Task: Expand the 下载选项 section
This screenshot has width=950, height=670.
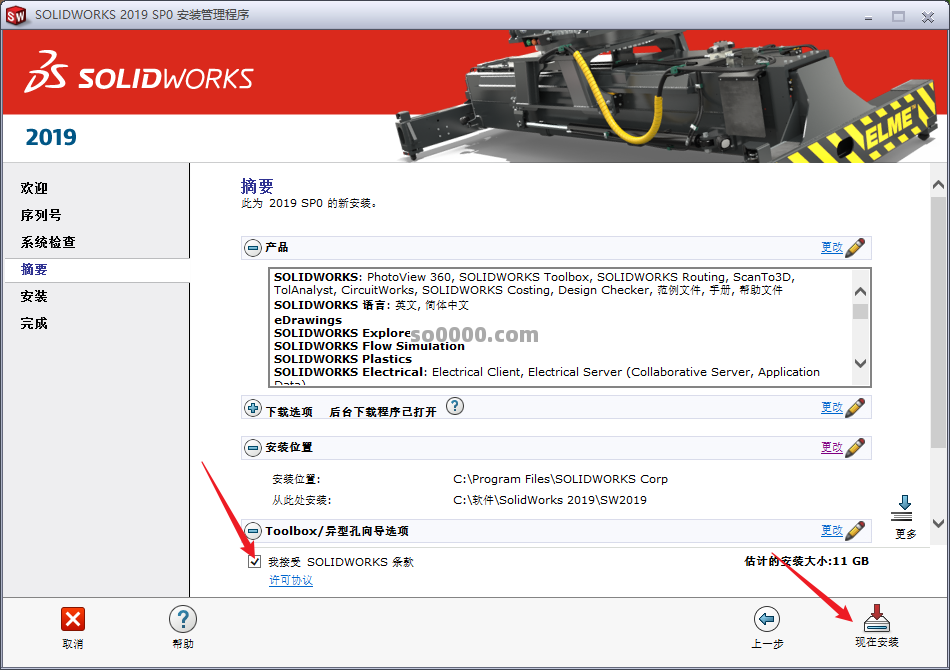Action: tap(253, 408)
